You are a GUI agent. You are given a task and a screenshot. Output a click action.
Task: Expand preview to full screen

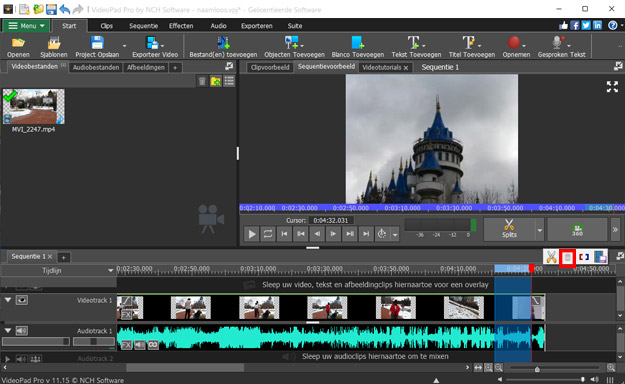[612, 87]
